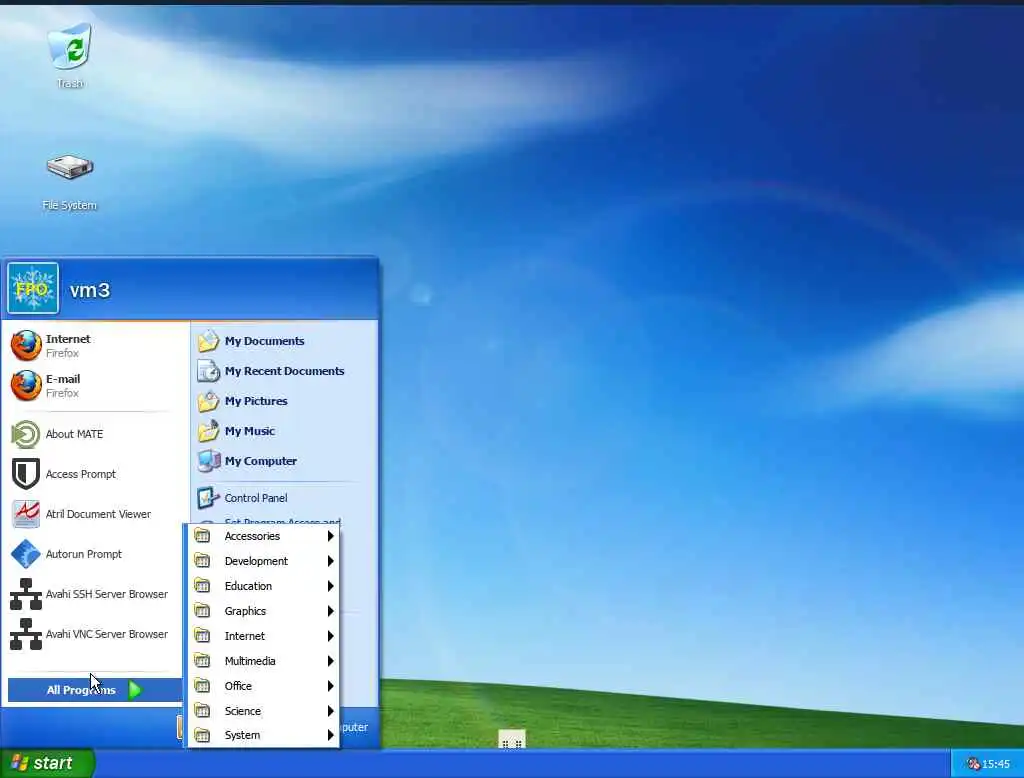Click the Multimedia folder icon

click(202, 661)
